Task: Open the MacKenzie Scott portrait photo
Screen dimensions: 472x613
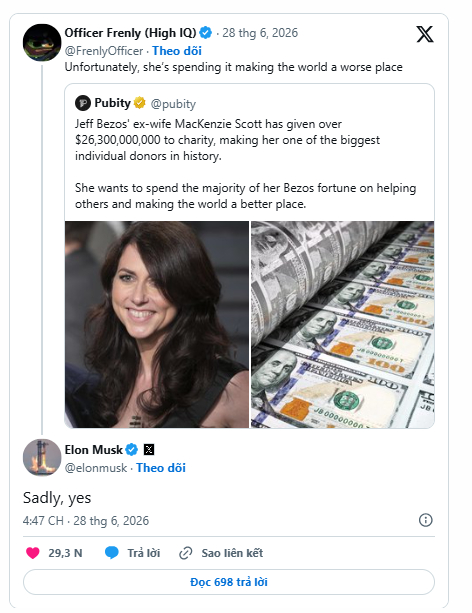Action: pyautogui.click(x=157, y=324)
